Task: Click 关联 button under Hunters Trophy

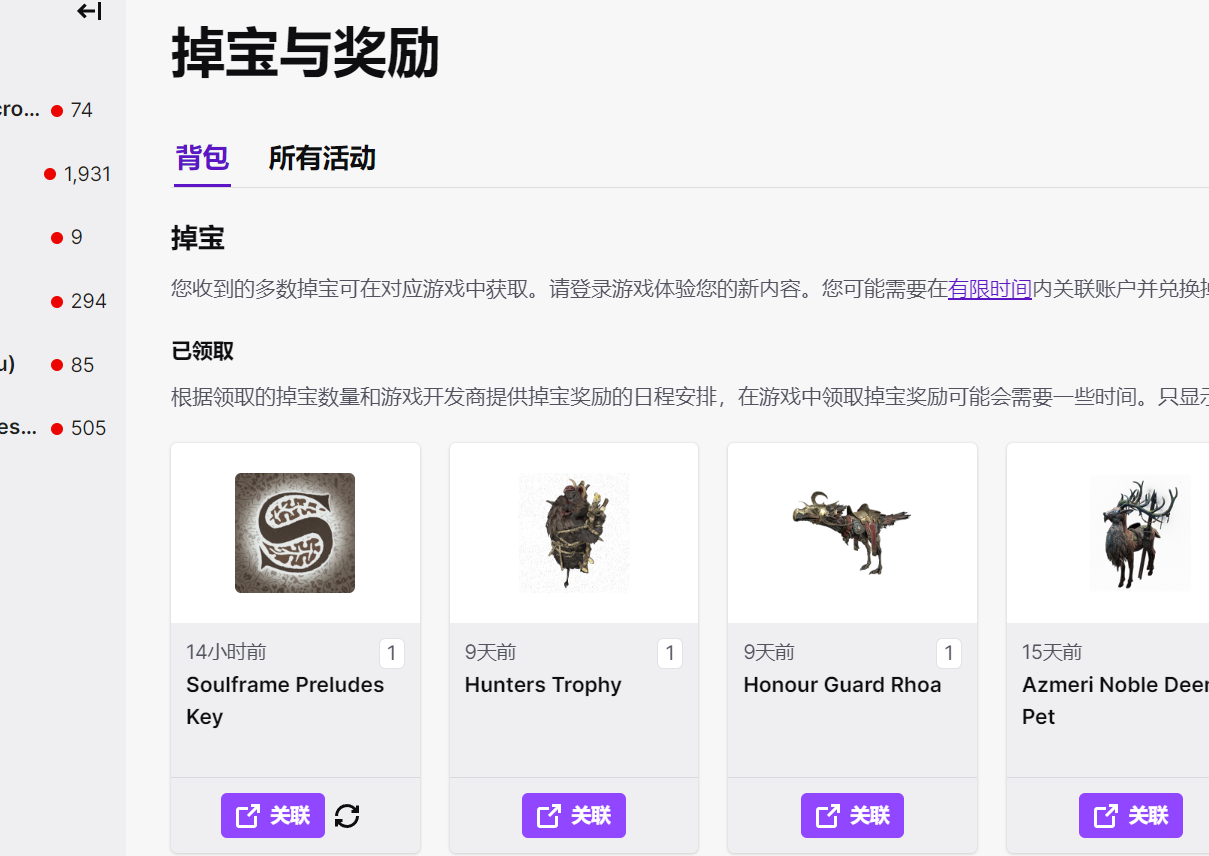Action: point(574,816)
